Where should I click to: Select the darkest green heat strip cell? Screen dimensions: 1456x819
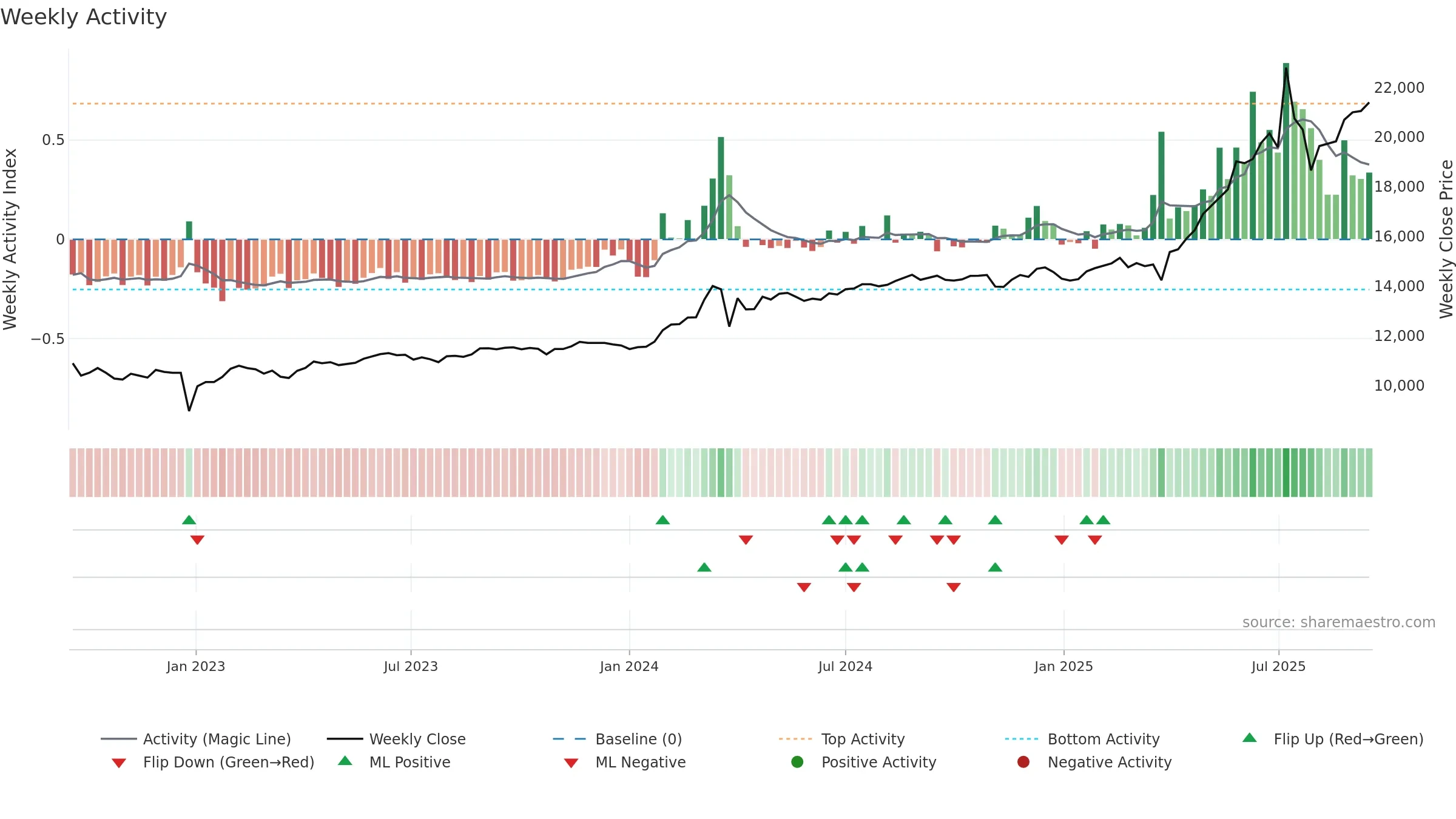tap(1286, 473)
